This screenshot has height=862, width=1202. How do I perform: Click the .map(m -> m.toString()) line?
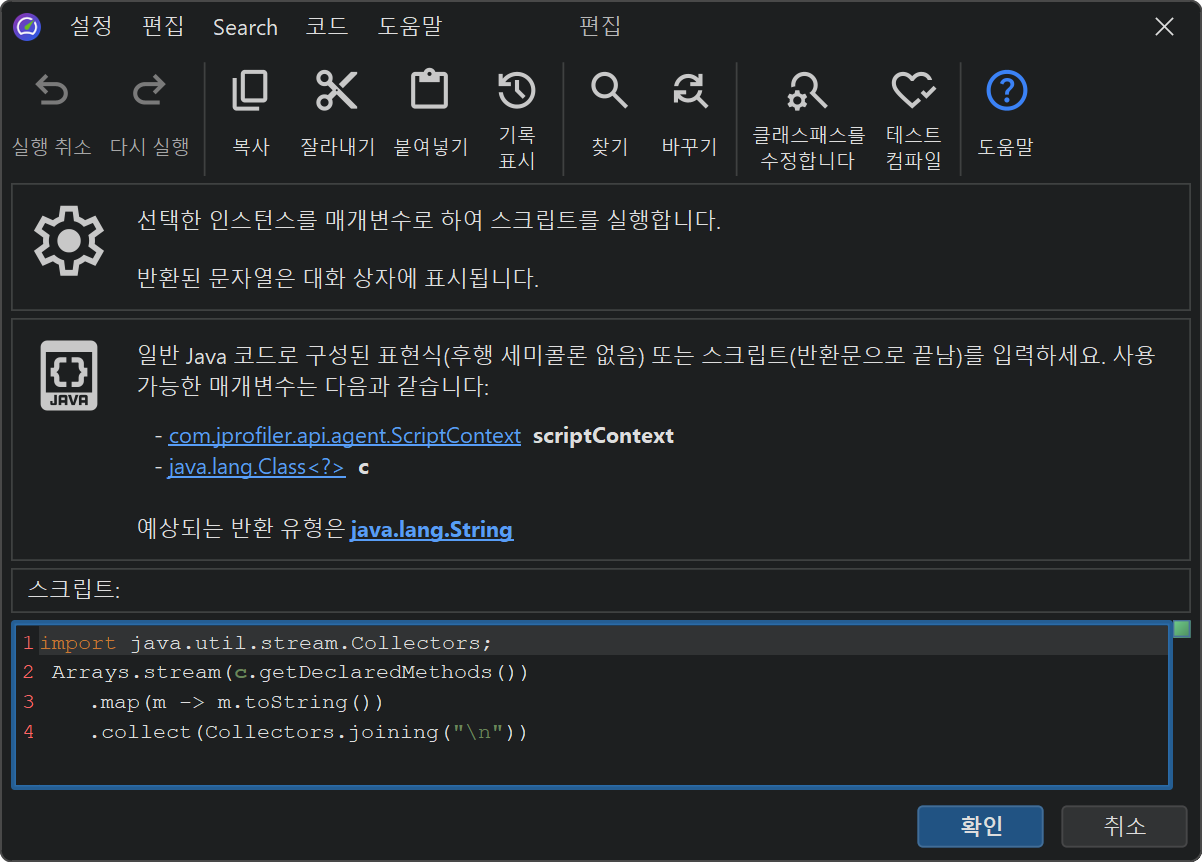236,702
